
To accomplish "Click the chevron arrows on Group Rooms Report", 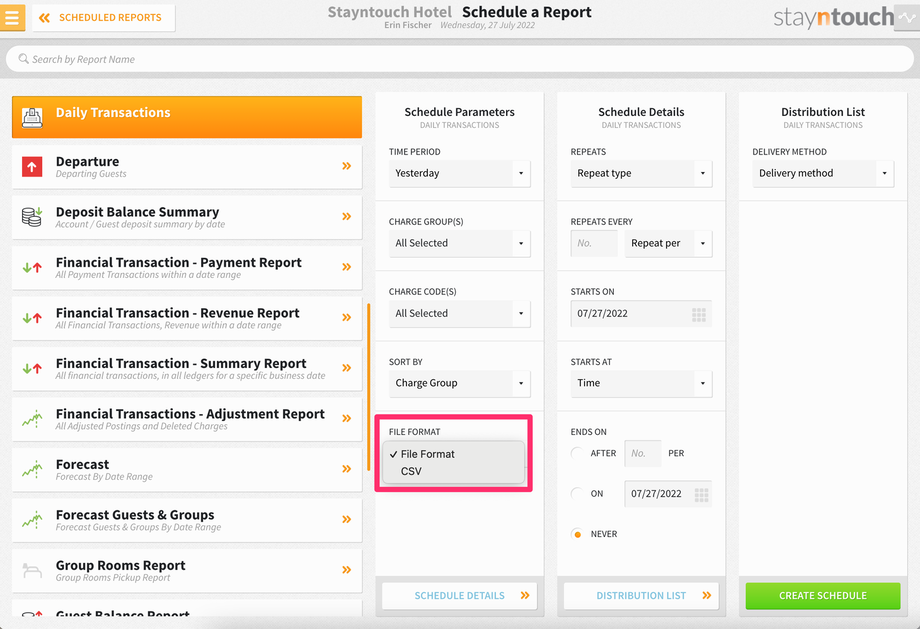I will coord(347,570).
